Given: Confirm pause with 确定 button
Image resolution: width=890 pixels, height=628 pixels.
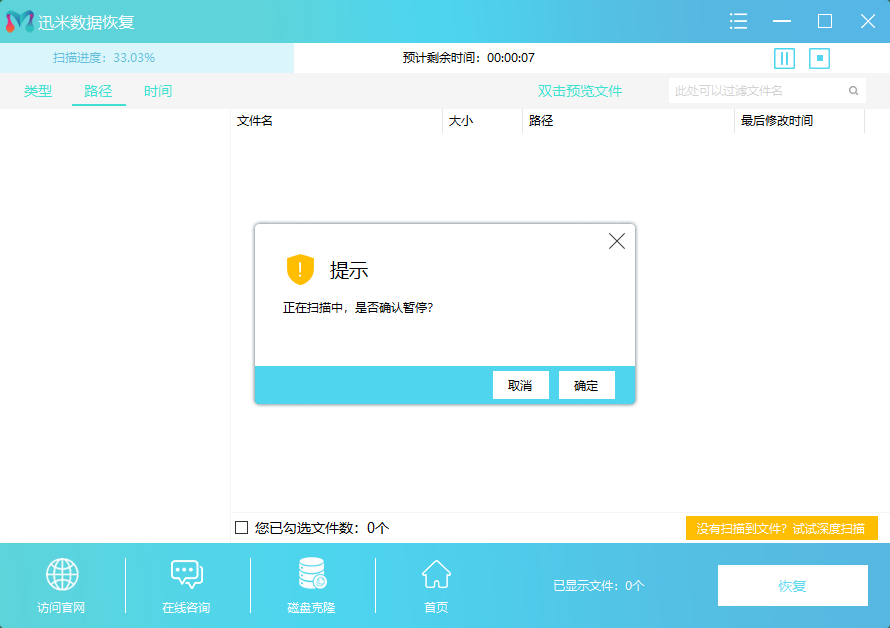Looking at the screenshot, I should pos(586,385).
